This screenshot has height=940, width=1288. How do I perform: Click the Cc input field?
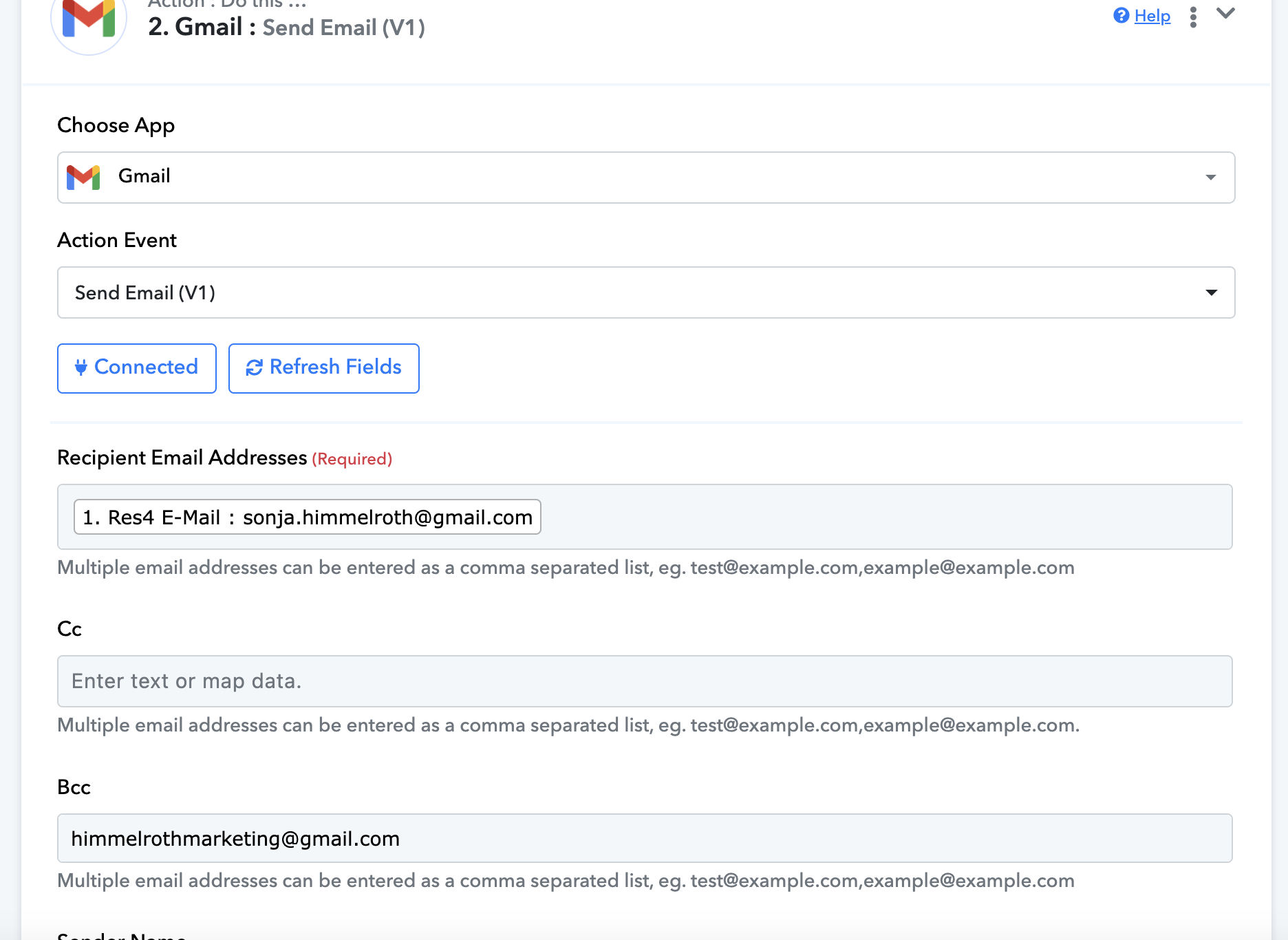645,681
